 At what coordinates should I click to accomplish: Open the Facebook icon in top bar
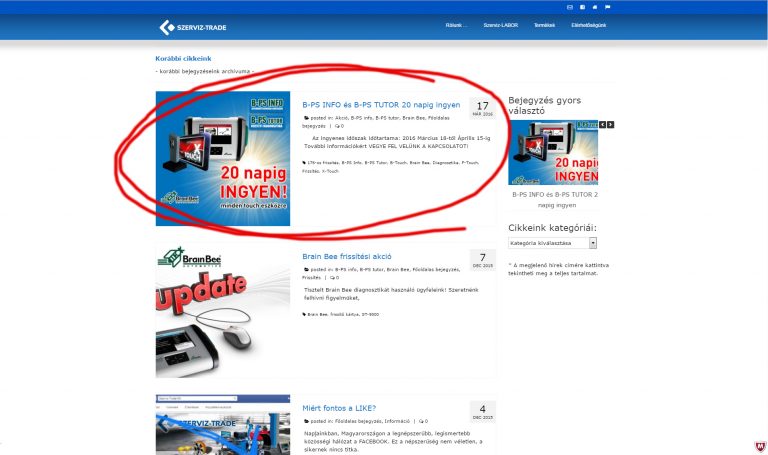point(582,7)
